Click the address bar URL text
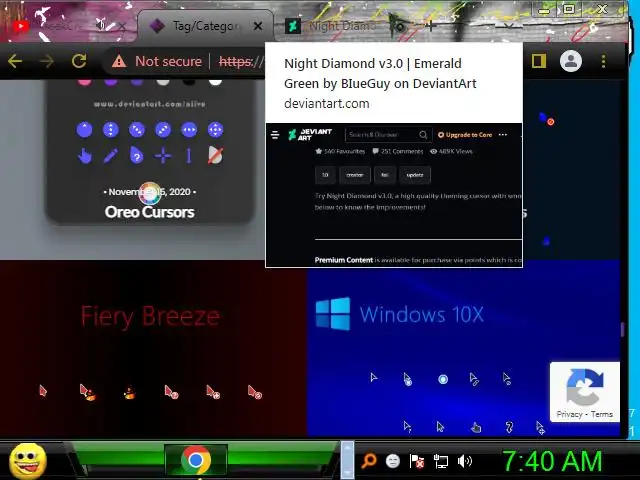Viewport: 640px width, 480px height. pos(241,62)
